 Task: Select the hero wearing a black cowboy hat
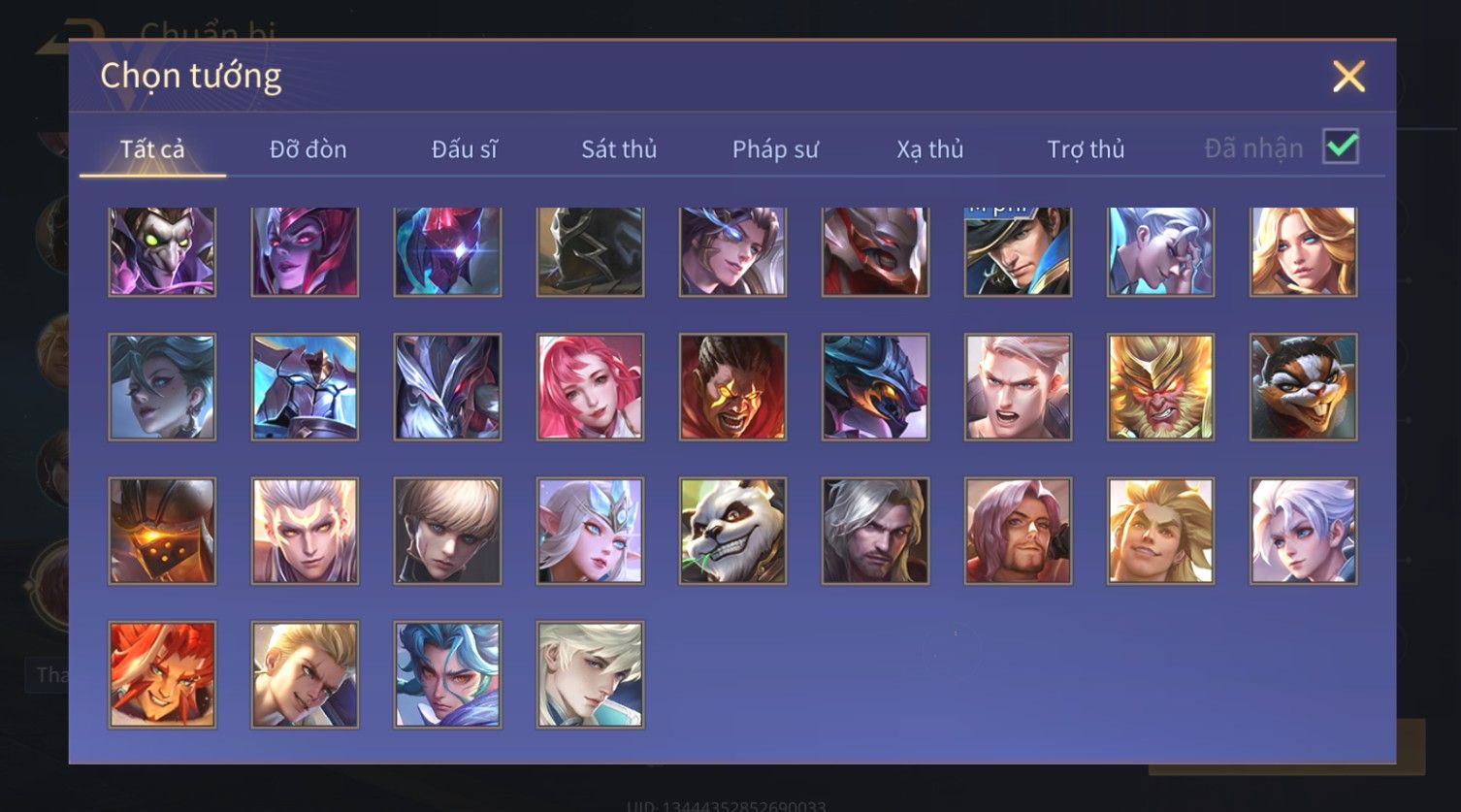pyautogui.click(x=1018, y=251)
